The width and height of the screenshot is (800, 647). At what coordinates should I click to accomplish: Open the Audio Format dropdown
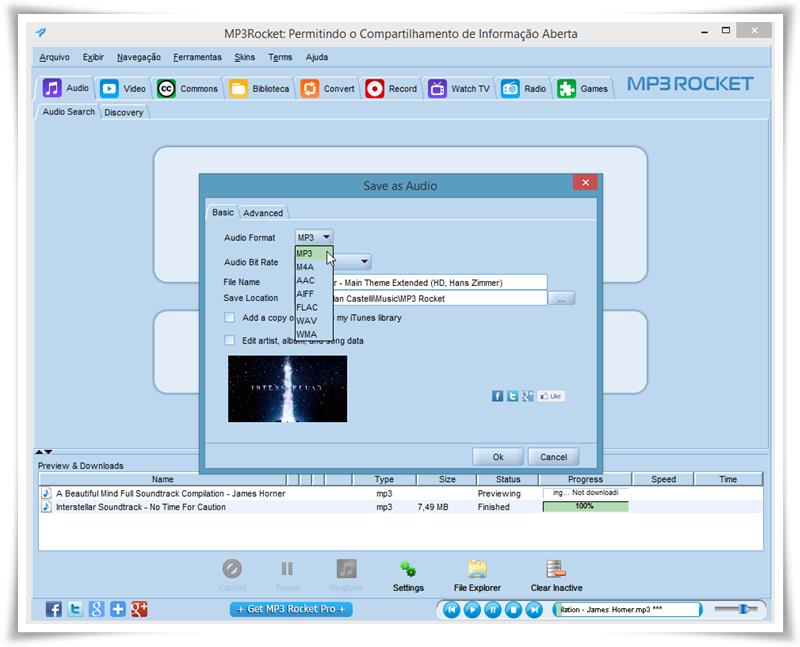tap(314, 237)
